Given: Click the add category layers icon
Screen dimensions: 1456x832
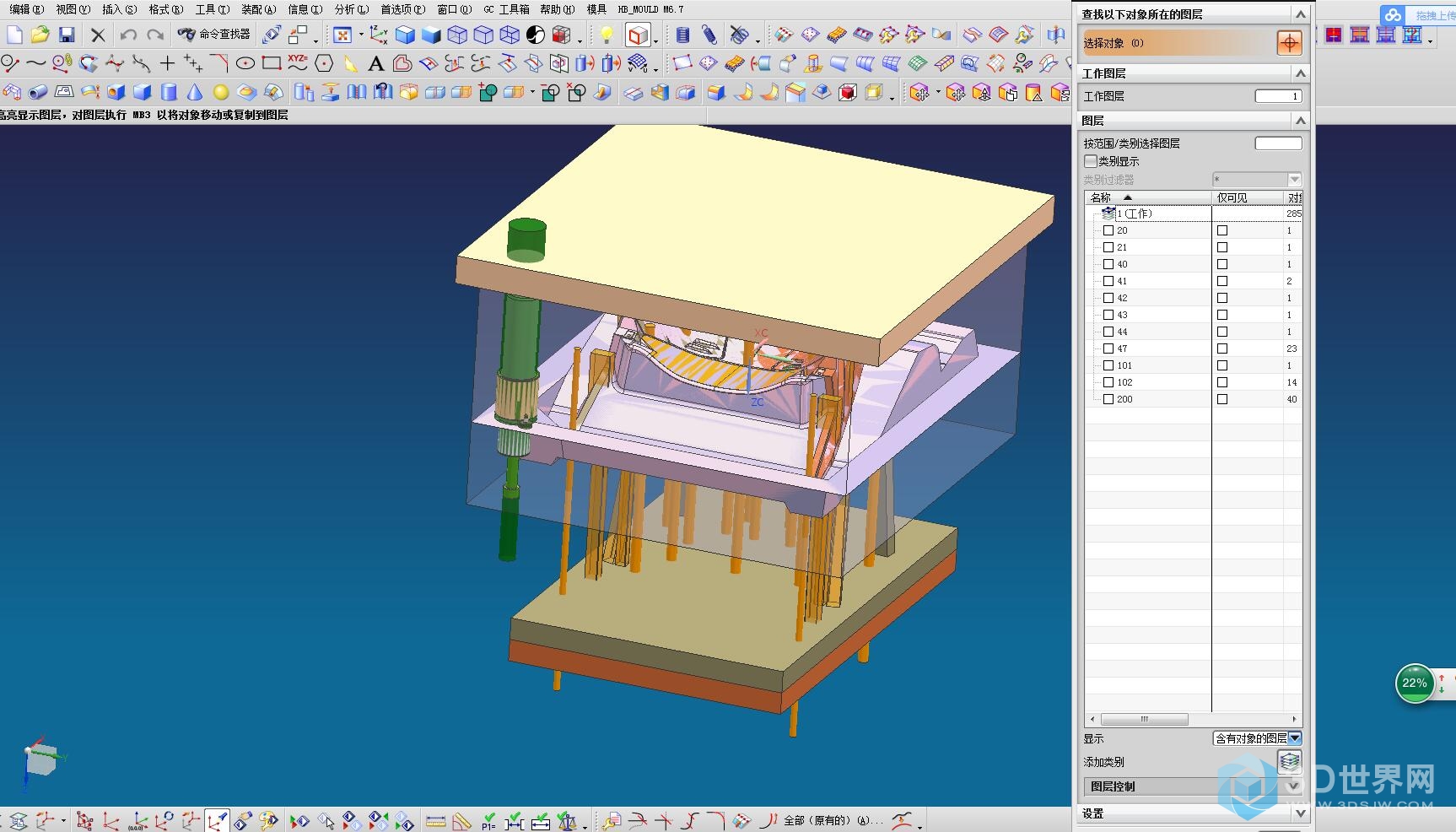Looking at the screenshot, I should 1289,762.
